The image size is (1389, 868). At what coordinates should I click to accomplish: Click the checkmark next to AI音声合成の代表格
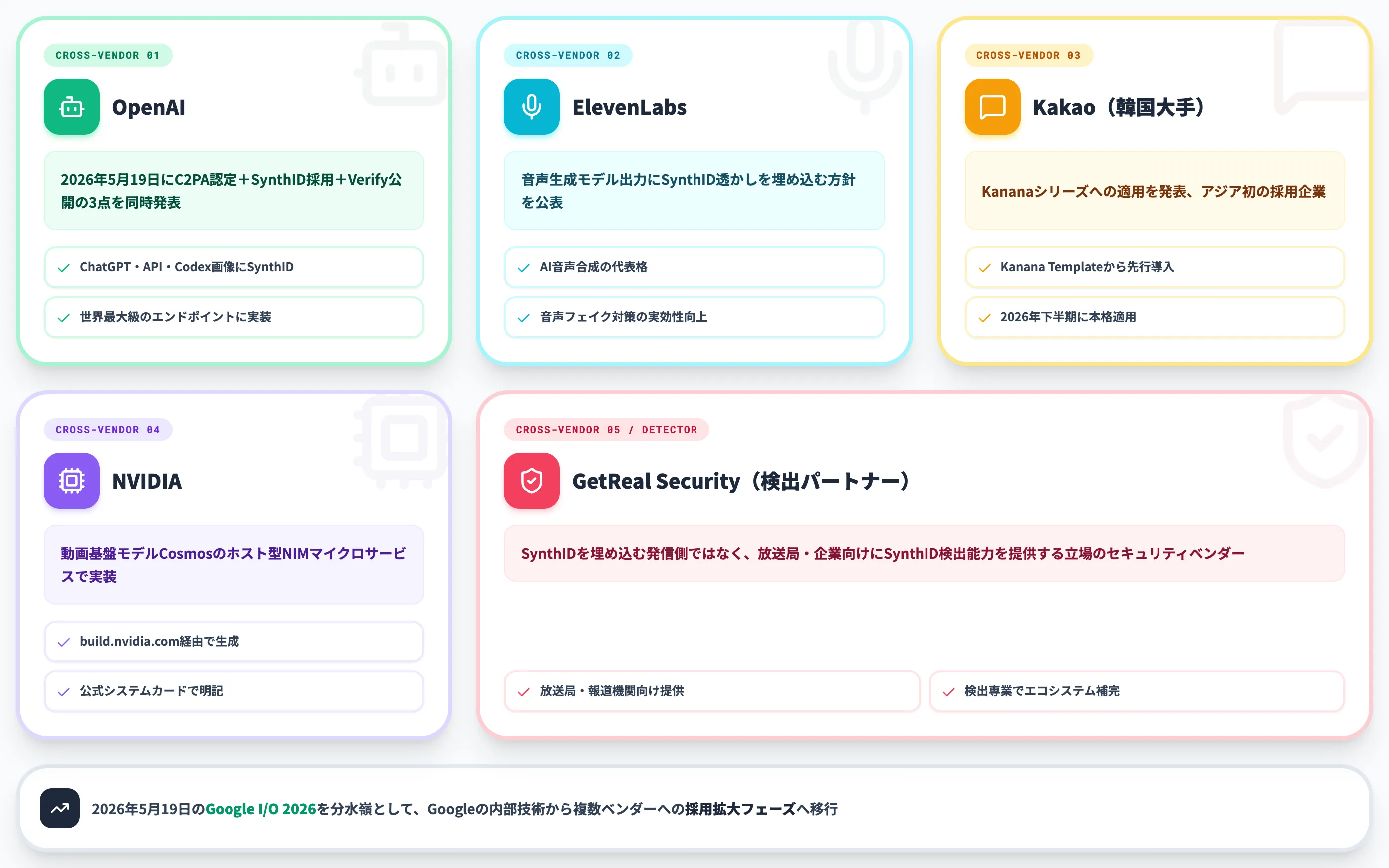click(x=523, y=267)
